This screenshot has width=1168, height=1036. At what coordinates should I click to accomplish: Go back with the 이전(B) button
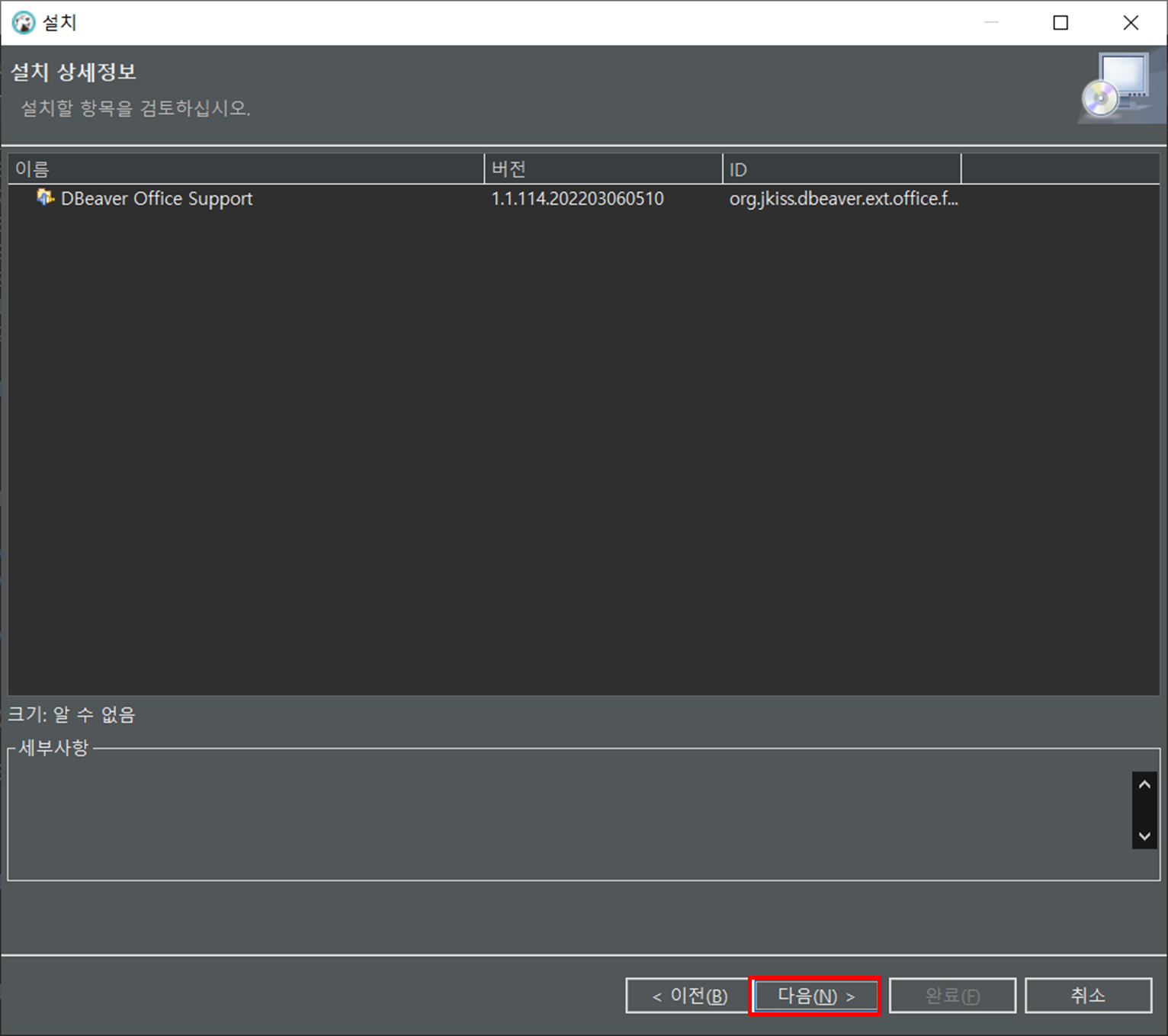pyautogui.click(x=686, y=996)
